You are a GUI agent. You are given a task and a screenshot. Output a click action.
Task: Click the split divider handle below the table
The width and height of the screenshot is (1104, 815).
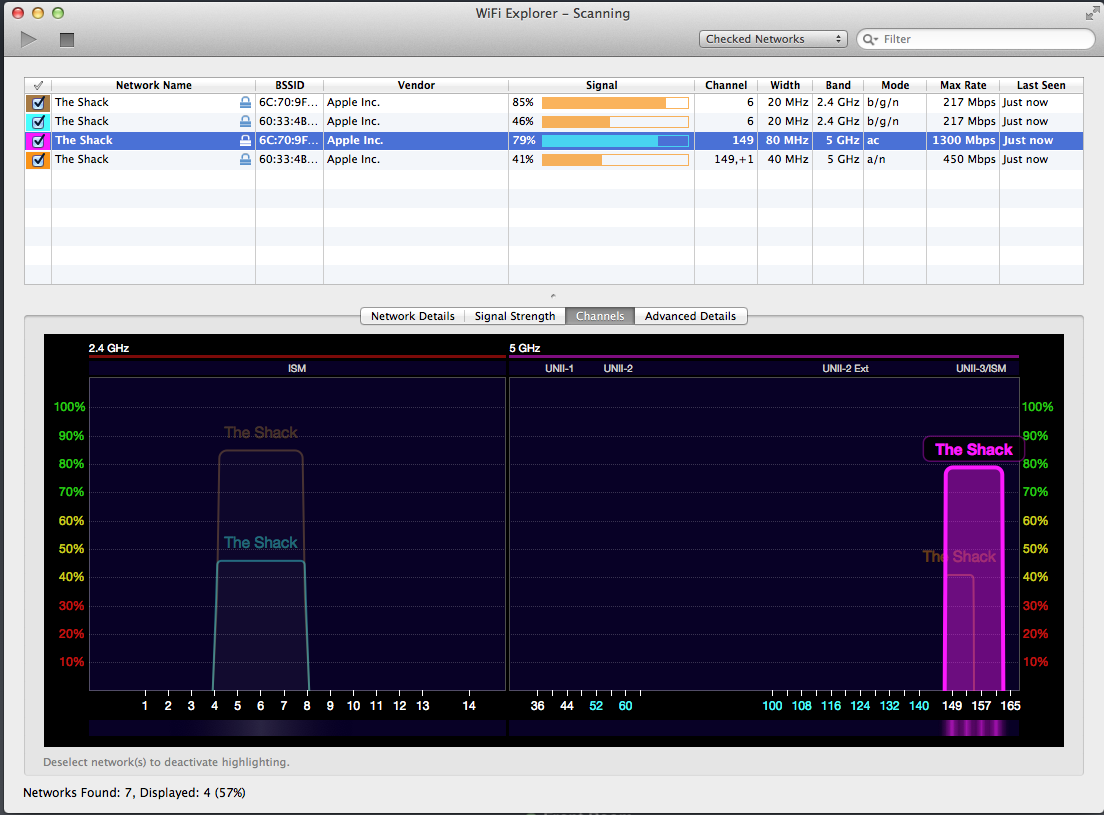pyautogui.click(x=553, y=294)
